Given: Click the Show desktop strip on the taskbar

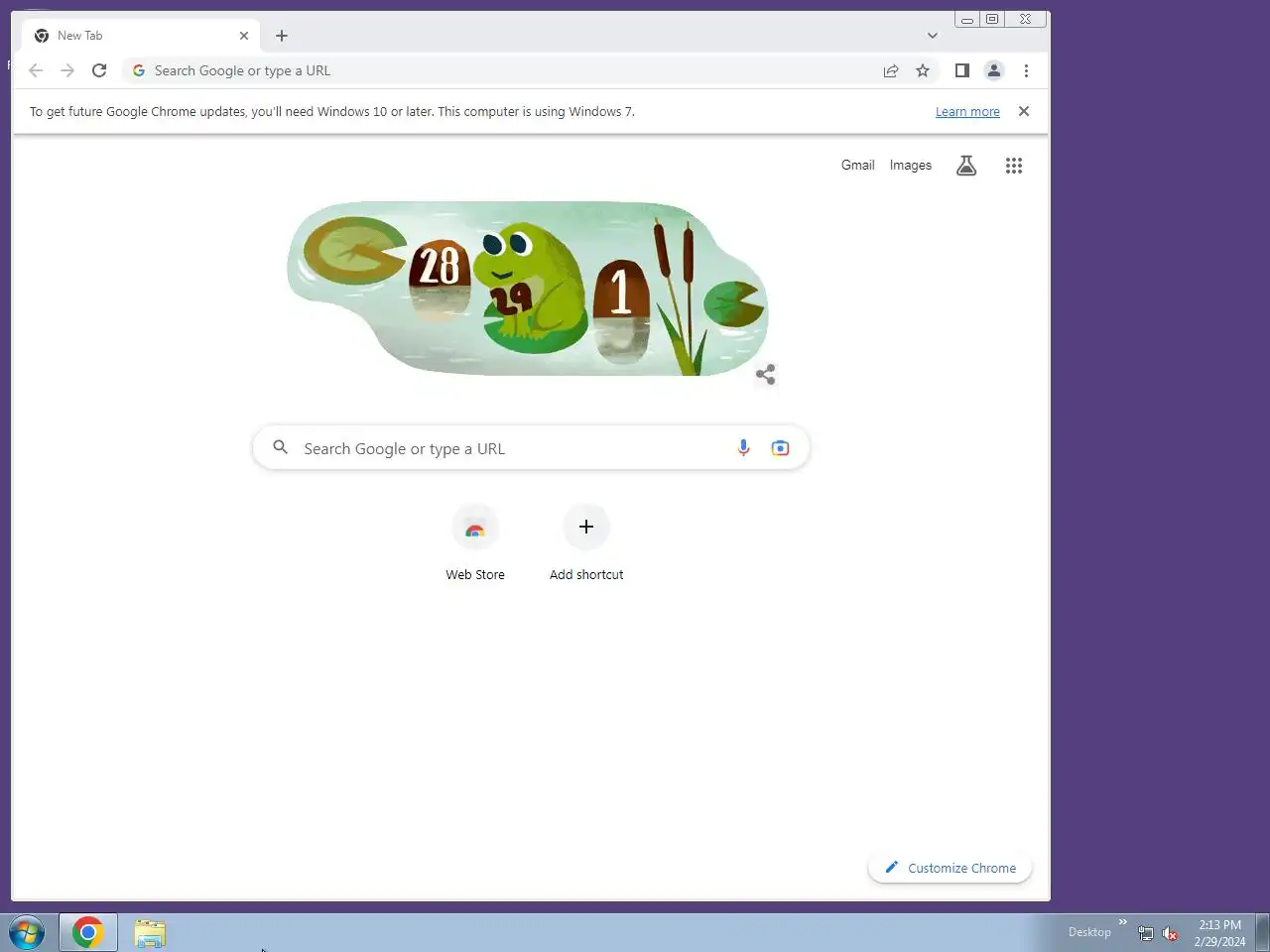Looking at the screenshot, I should pyautogui.click(x=1262, y=932).
